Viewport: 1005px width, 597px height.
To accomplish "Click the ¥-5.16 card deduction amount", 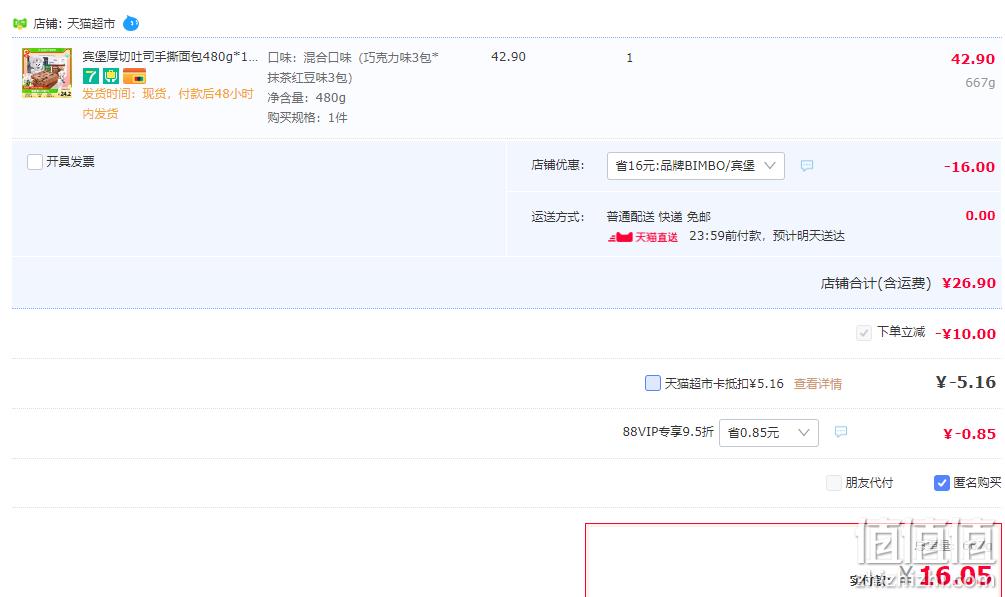I will (965, 382).
